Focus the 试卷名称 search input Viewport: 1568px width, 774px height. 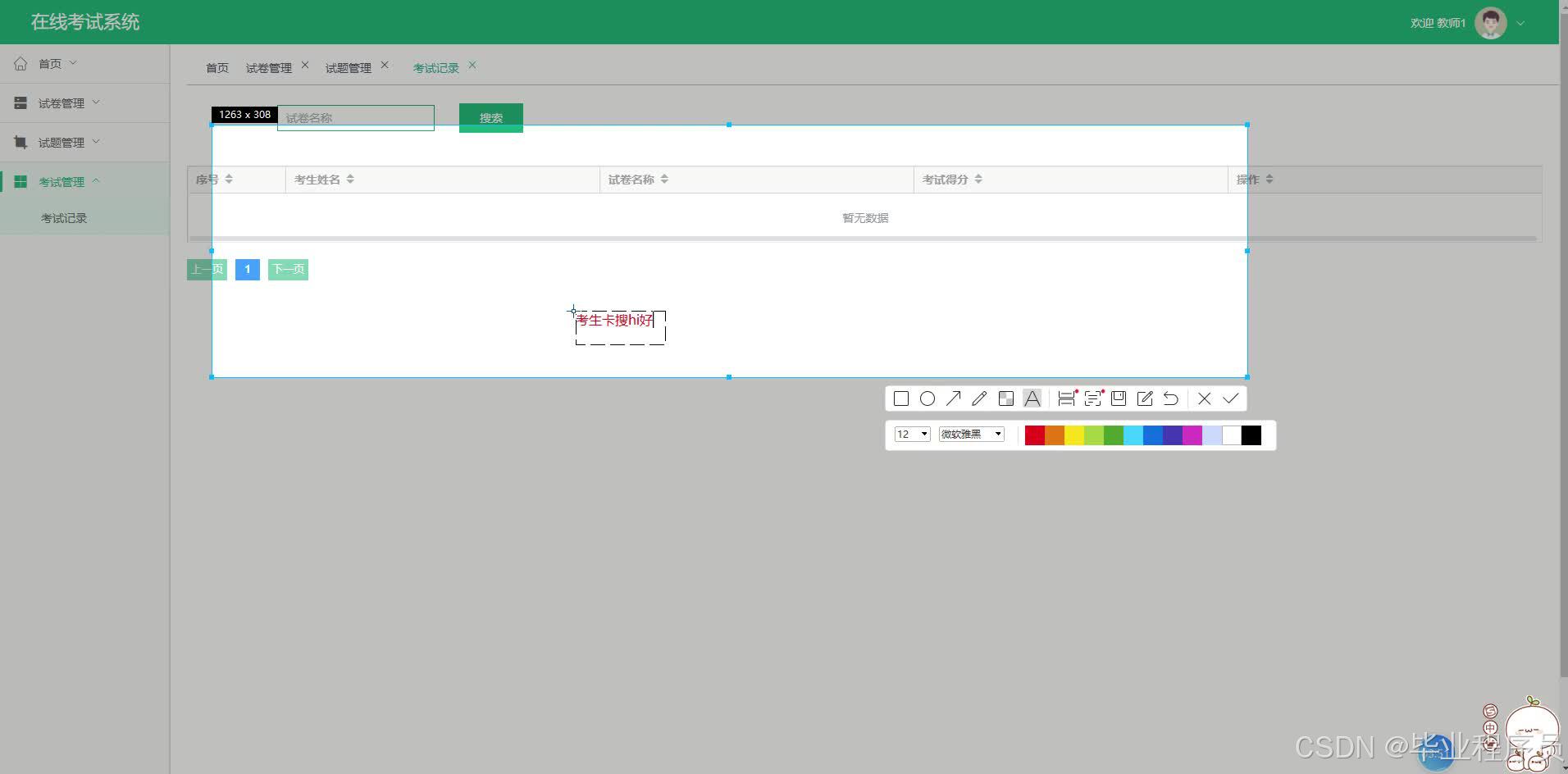(356, 118)
